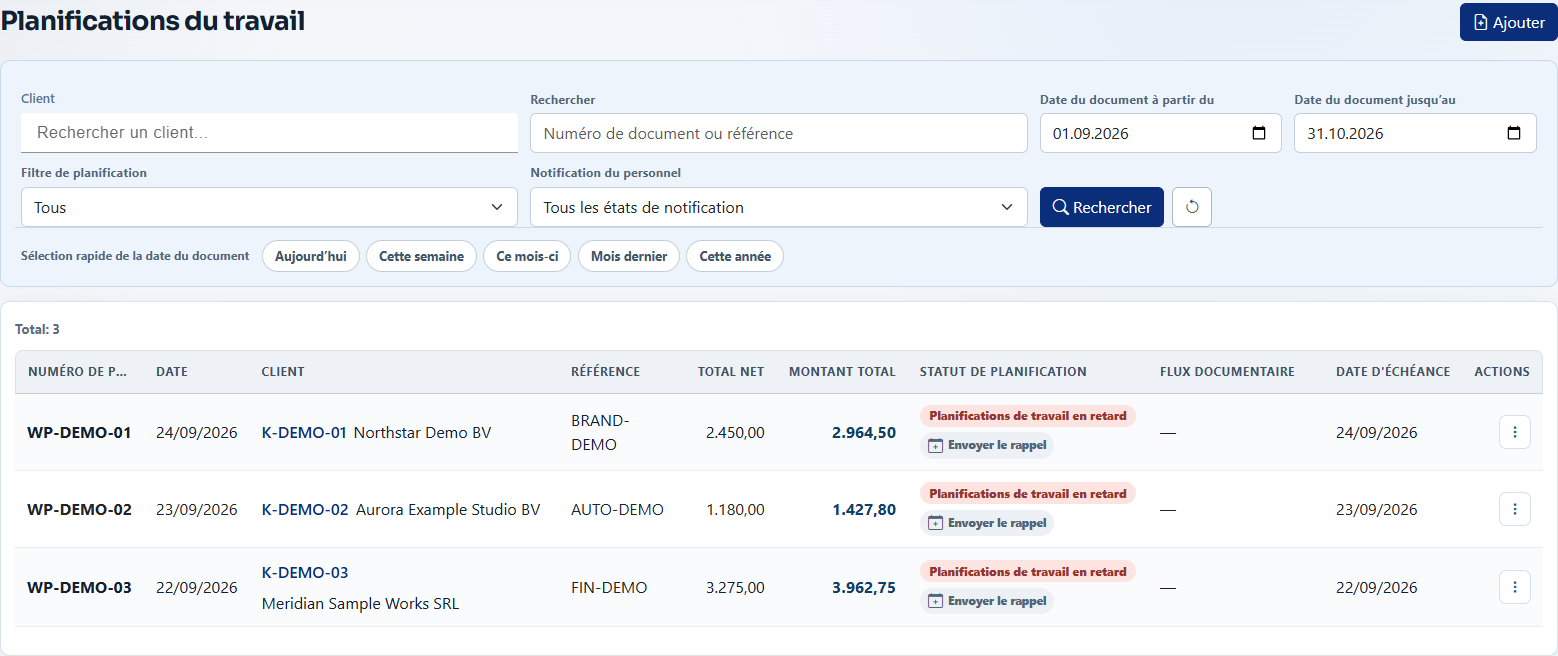
Task: Click the Ajouter button
Action: point(1509,22)
